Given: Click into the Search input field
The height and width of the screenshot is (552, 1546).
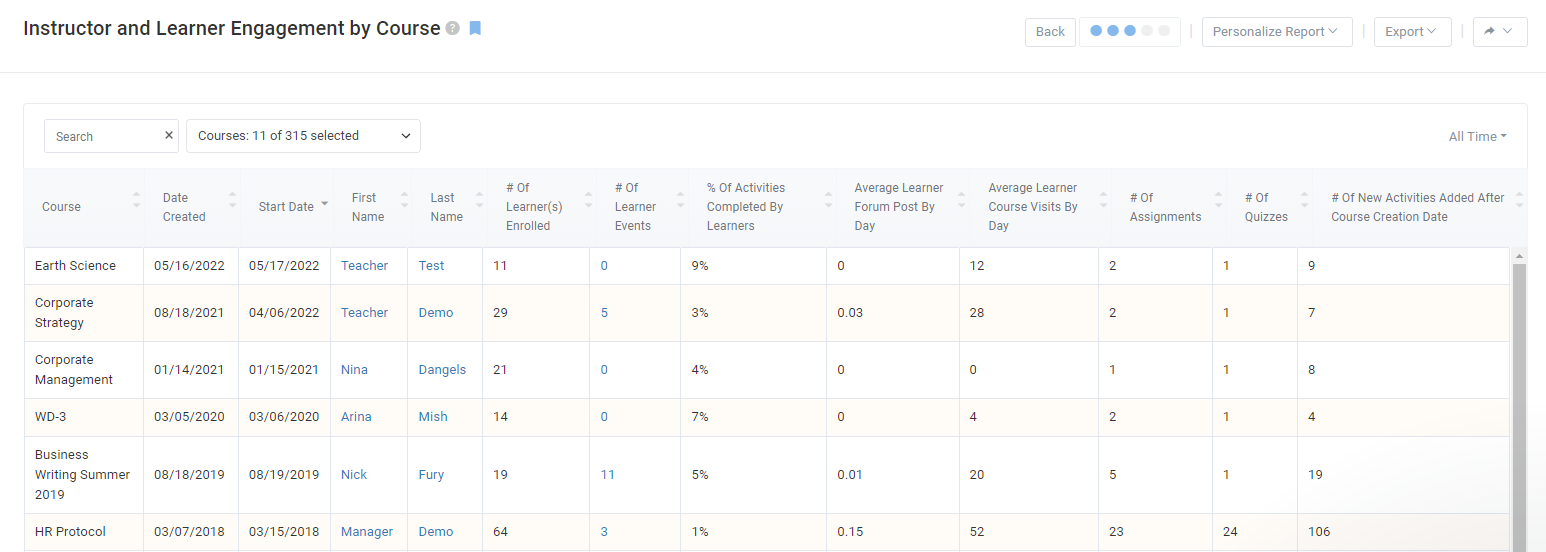Looking at the screenshot, I should pyautogui.click(x=103, y=136).
